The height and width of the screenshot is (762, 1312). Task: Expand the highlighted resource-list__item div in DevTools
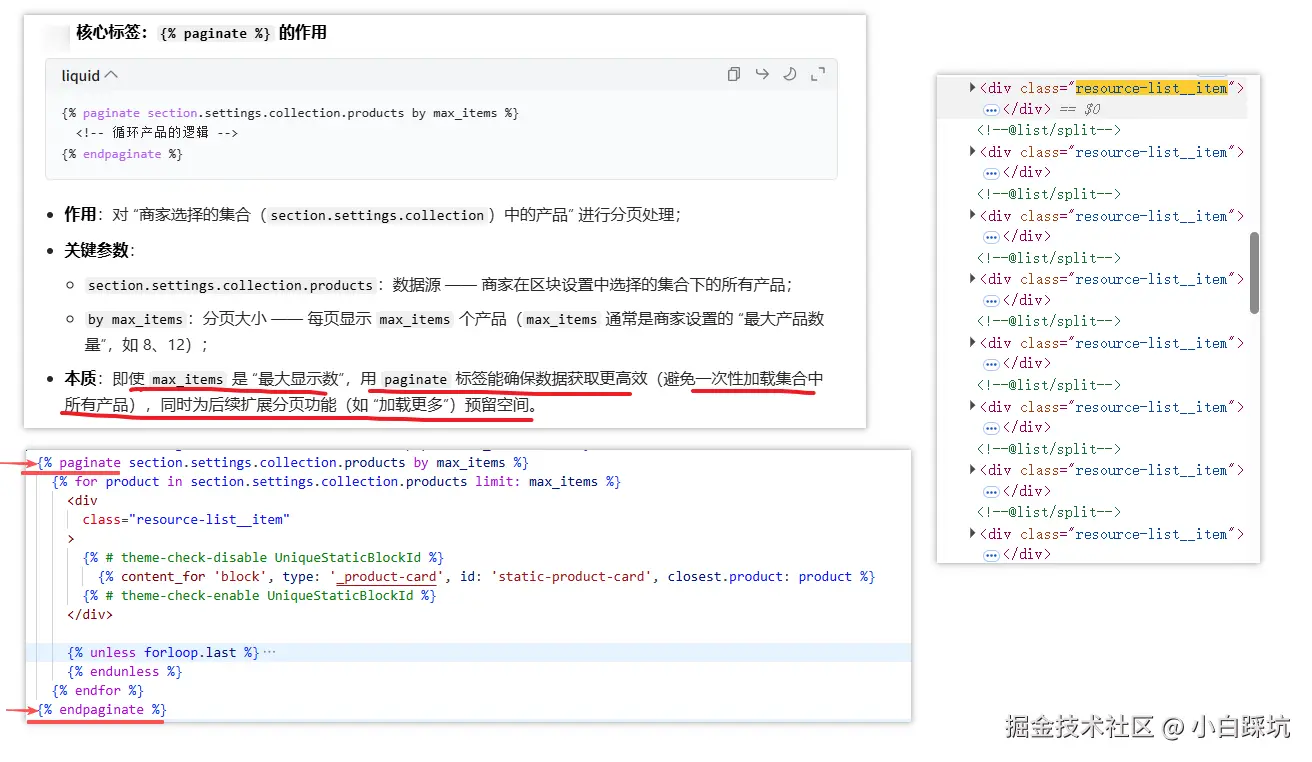pos(972,88)
